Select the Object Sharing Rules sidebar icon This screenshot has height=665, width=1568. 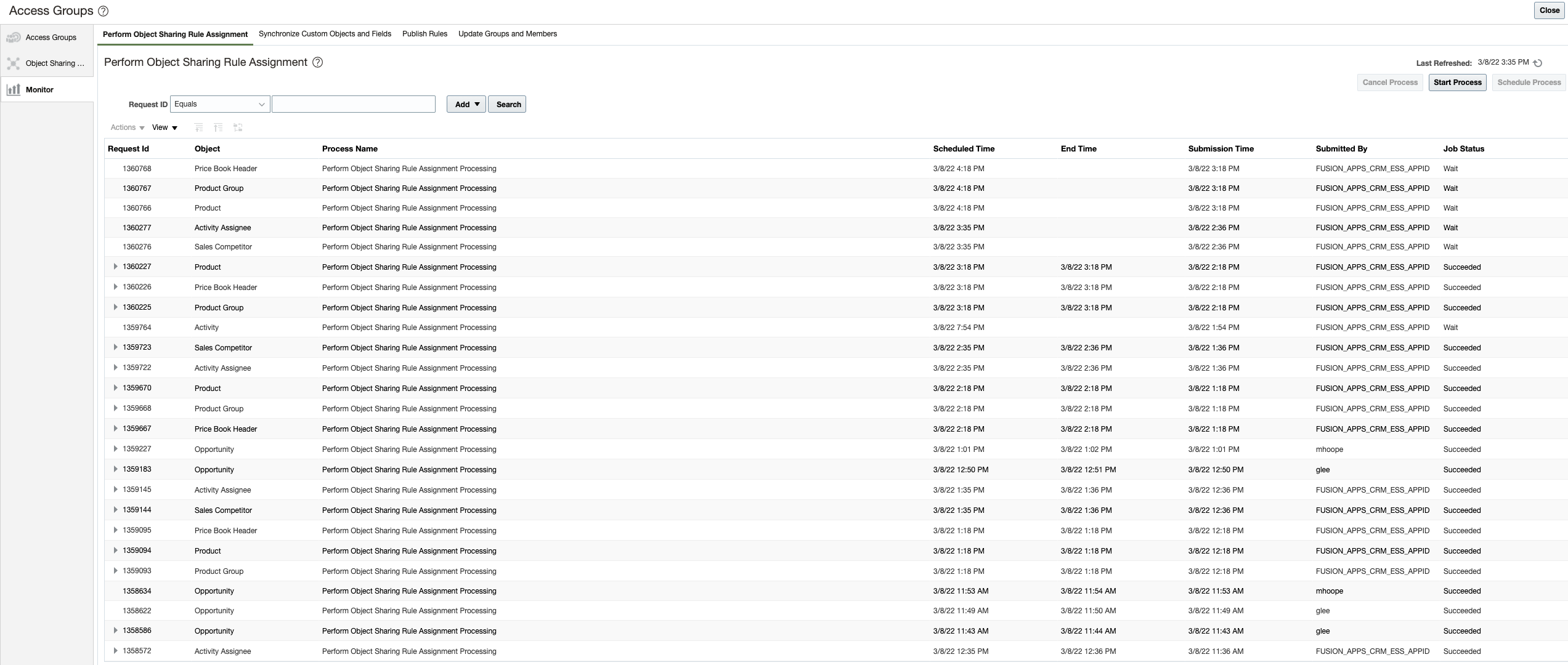pyautogui.click(x=14, y=63)
